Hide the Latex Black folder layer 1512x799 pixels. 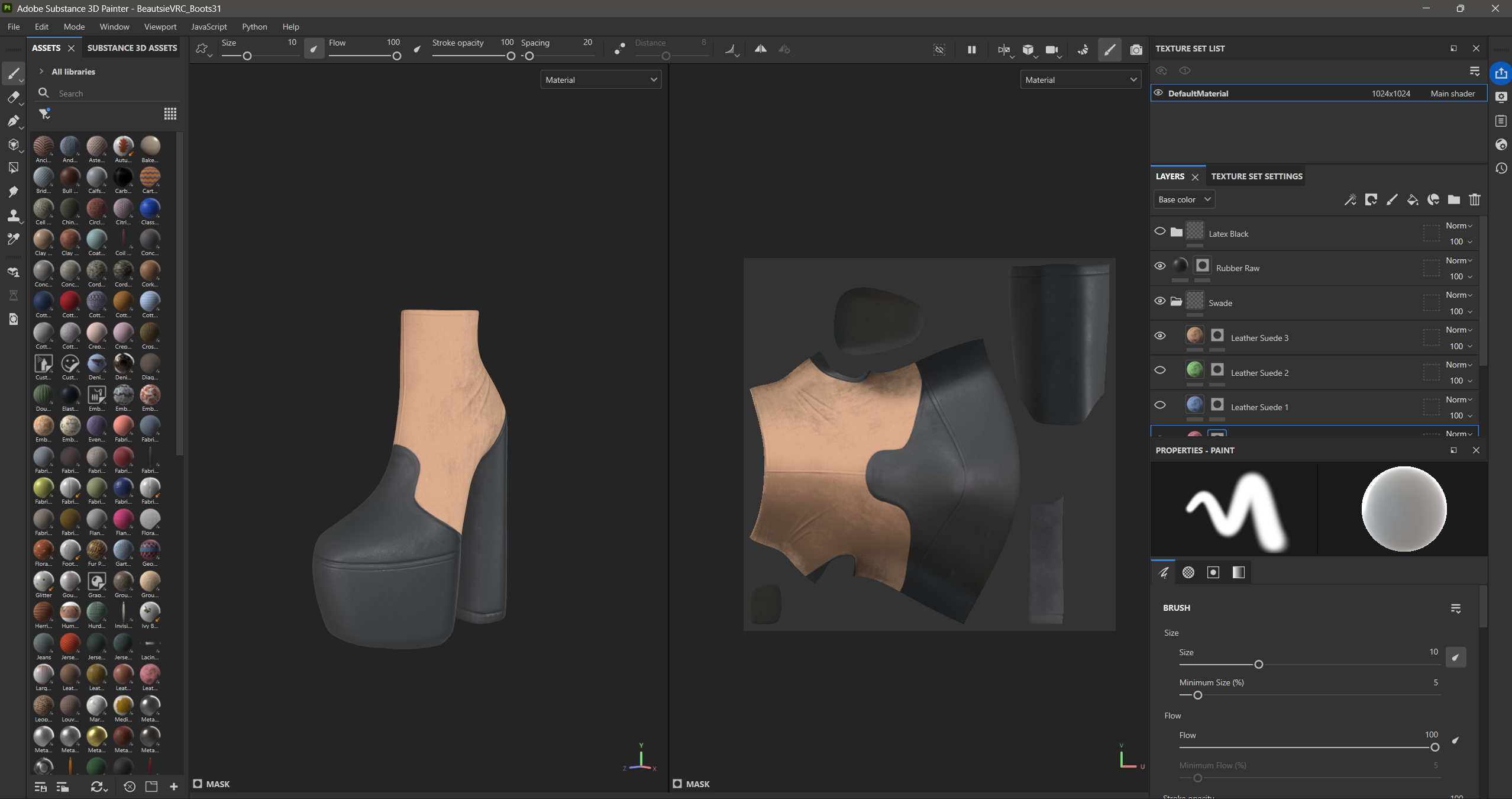[x=1160, y=231]
